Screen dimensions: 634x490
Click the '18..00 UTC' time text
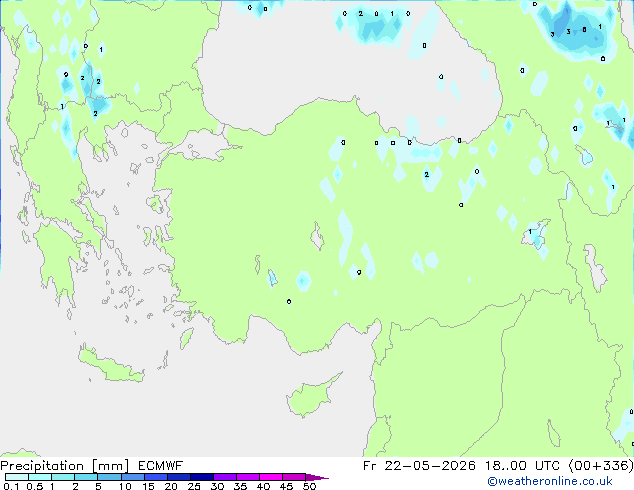pyautogui.click(x=522, y=466)
